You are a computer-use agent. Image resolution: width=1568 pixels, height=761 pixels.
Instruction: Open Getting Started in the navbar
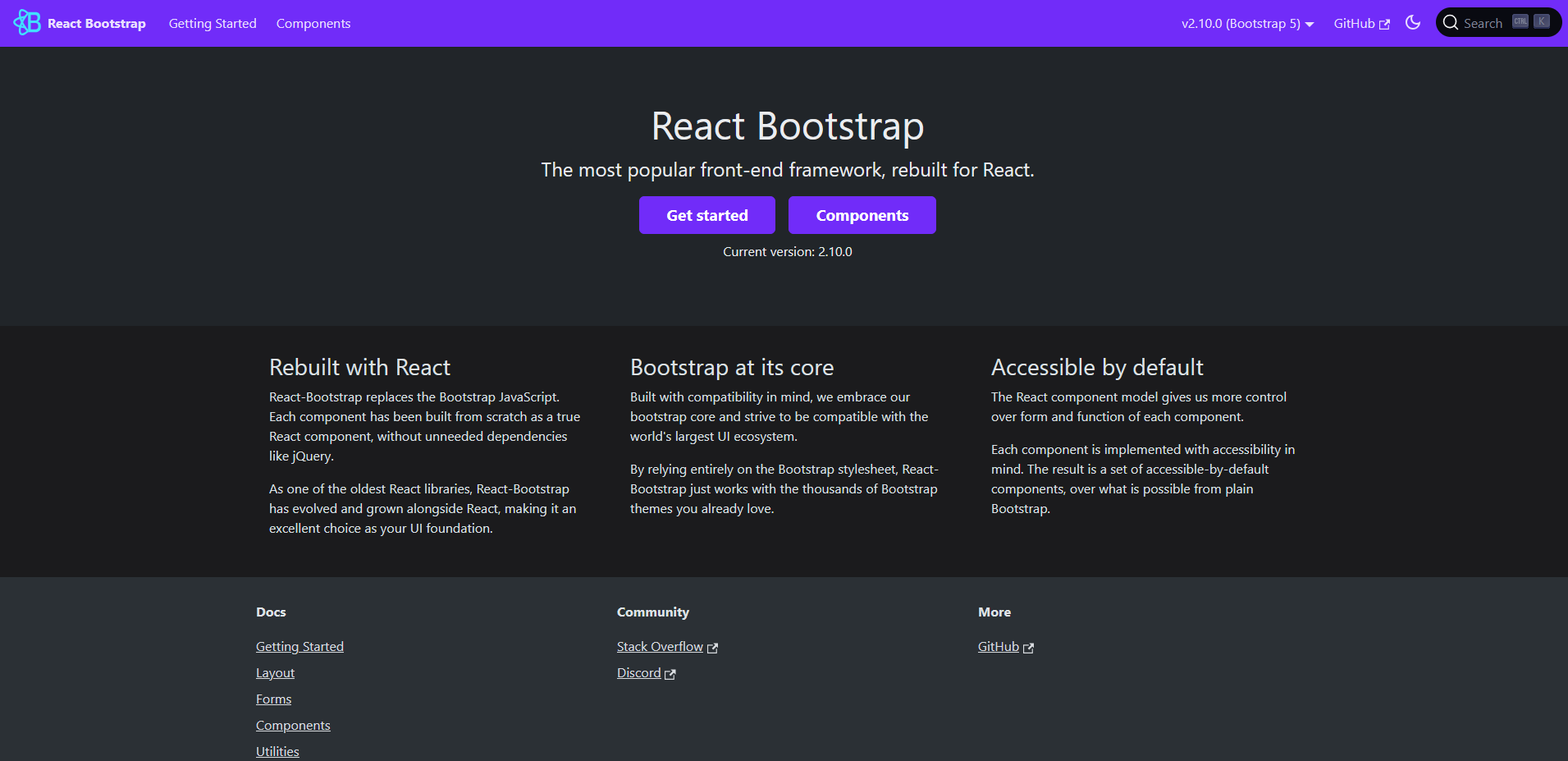tap(213, 24)
